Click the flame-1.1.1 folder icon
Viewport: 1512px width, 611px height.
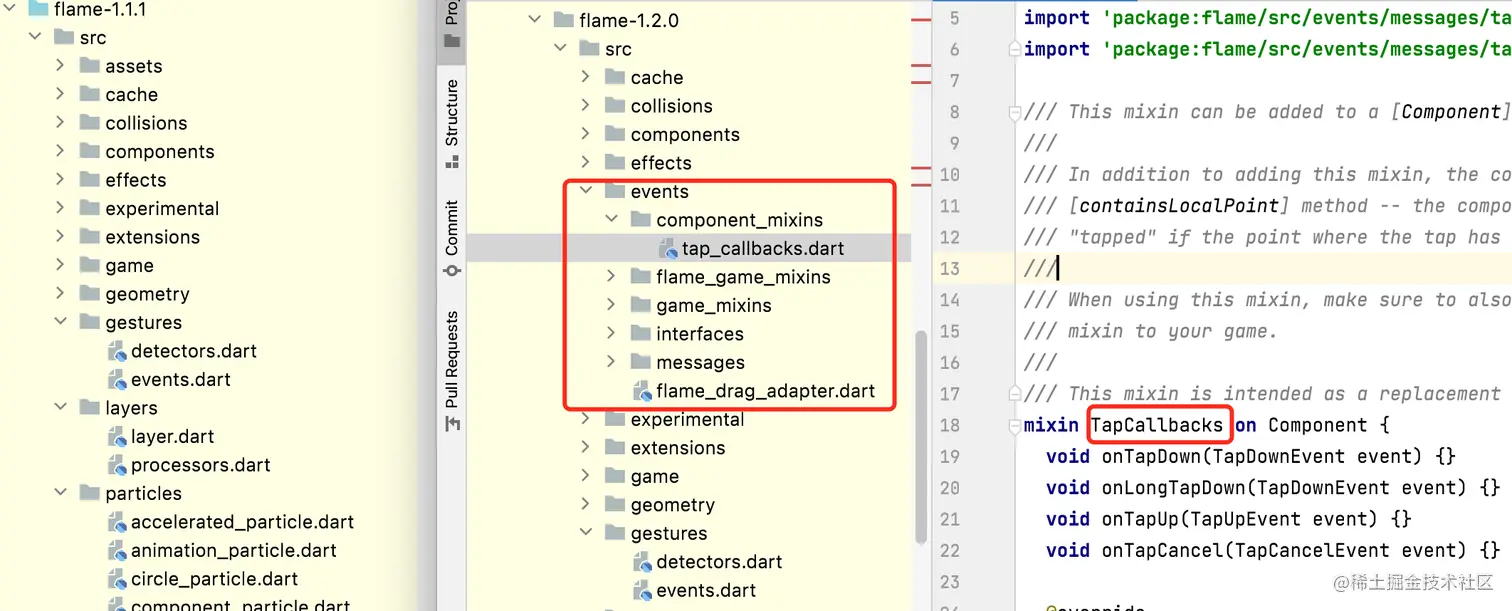pyautogui.click(x=38, y=9)
